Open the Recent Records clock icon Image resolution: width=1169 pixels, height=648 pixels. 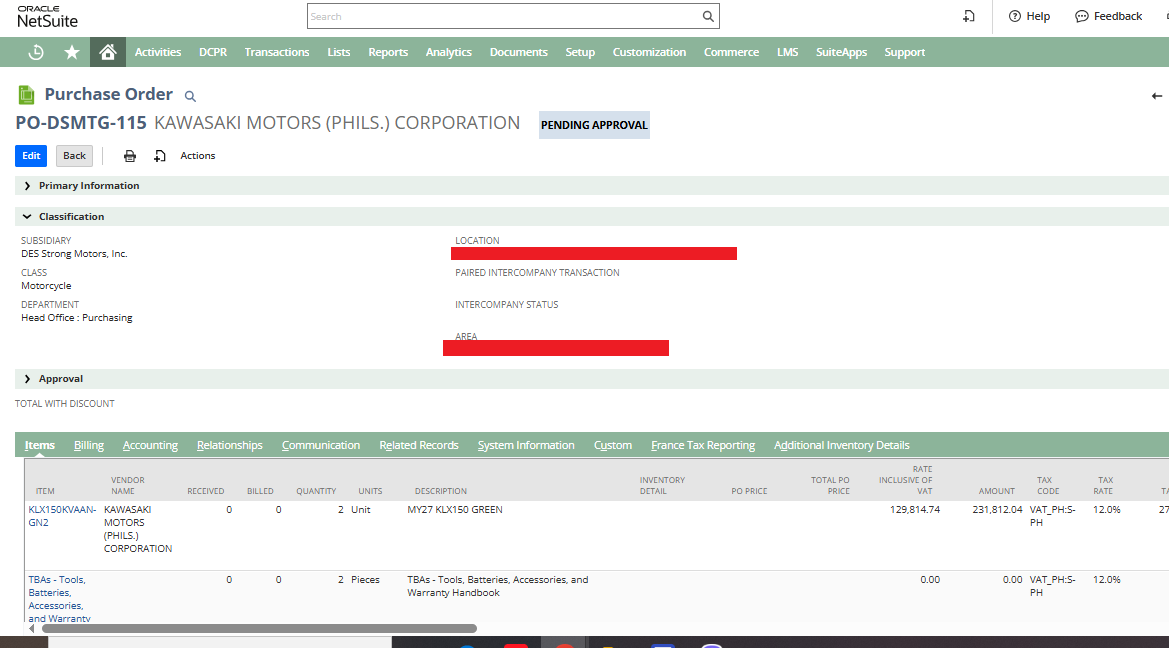(36, 52)
